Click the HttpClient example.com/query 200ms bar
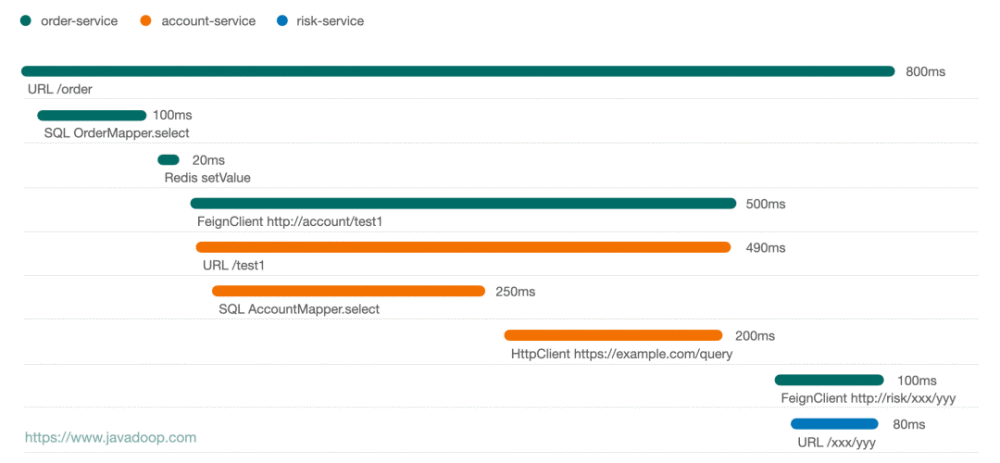Screen dimensions: 1000x463 click(x=613, y=335)
